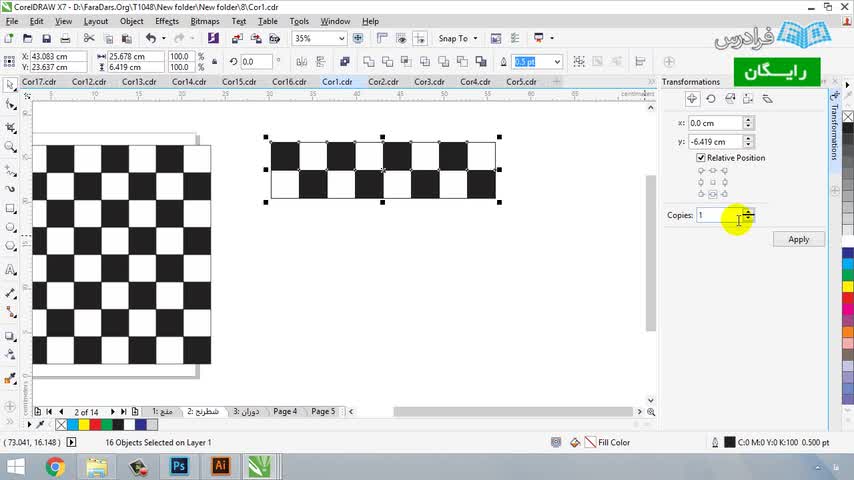Open the Scale and mirror tab in Transformations

(730, 99)
